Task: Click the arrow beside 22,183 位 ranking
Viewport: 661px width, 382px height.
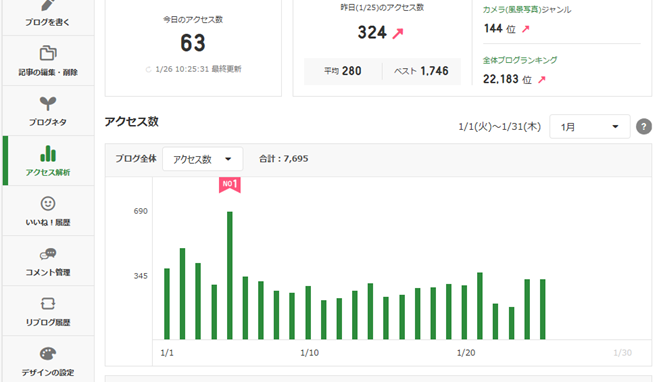Action: pos(542,79)
